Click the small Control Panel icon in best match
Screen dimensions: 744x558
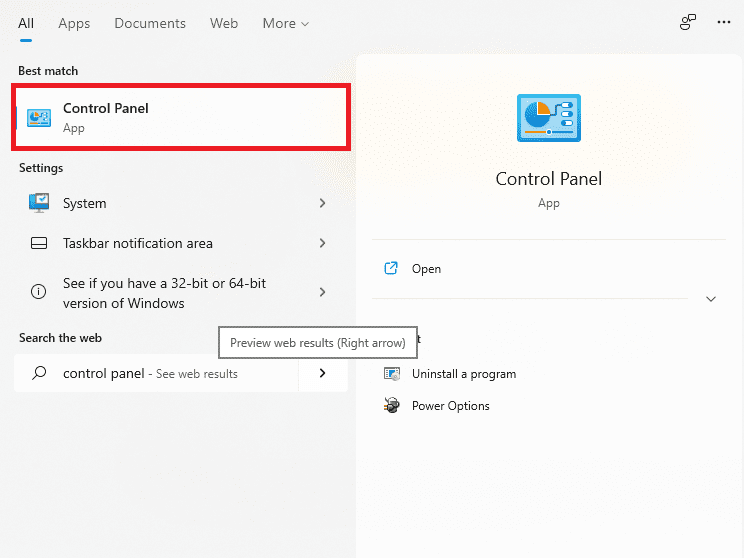(x=39, y=118)
